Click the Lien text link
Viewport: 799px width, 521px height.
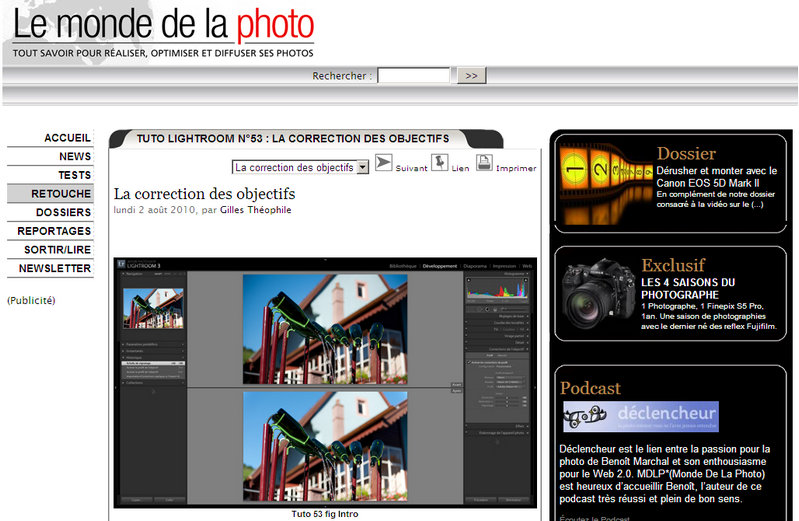point(460,168)
